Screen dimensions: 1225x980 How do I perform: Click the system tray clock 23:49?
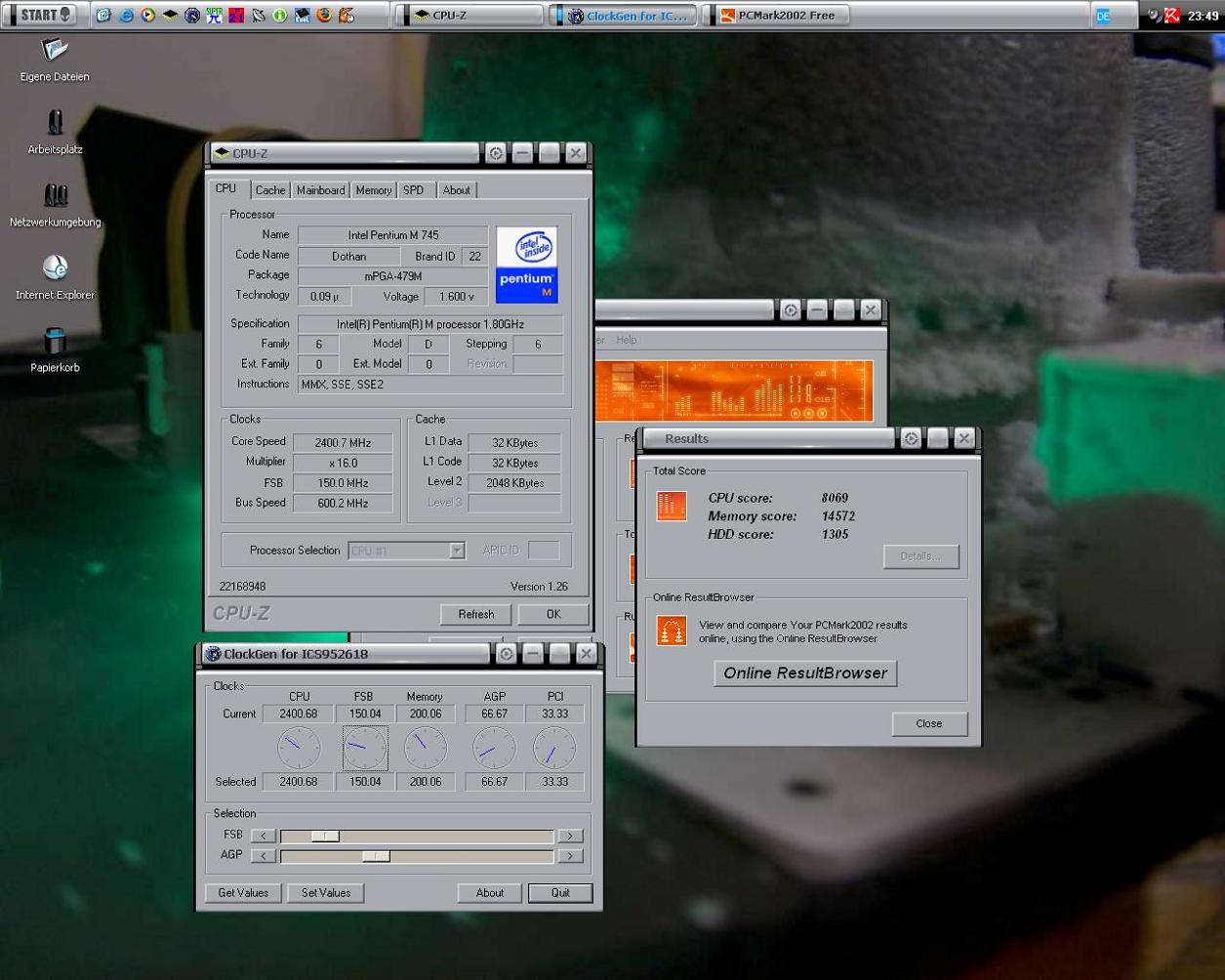click(1205, 16)
